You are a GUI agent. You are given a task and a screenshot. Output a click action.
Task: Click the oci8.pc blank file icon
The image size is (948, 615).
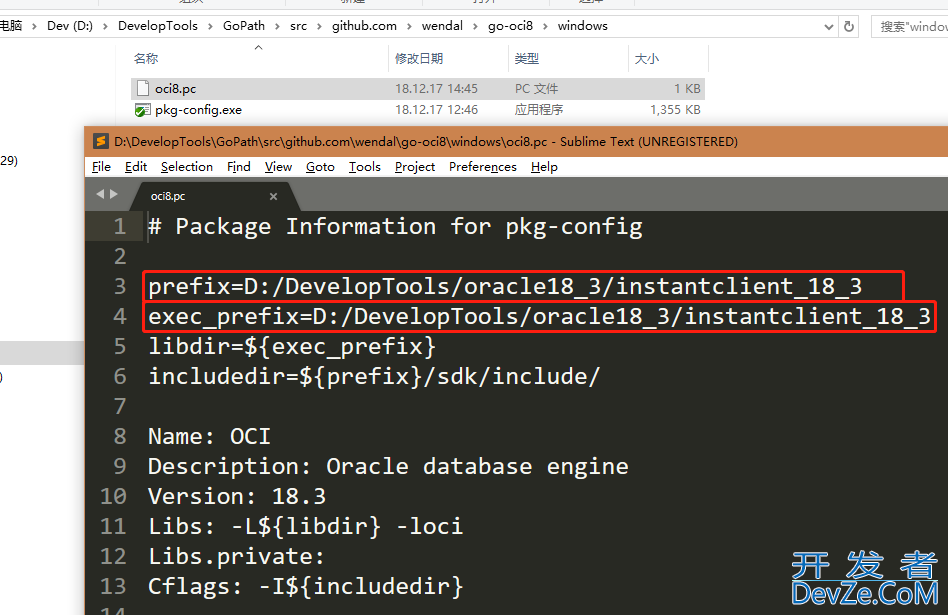click(143, 88)
